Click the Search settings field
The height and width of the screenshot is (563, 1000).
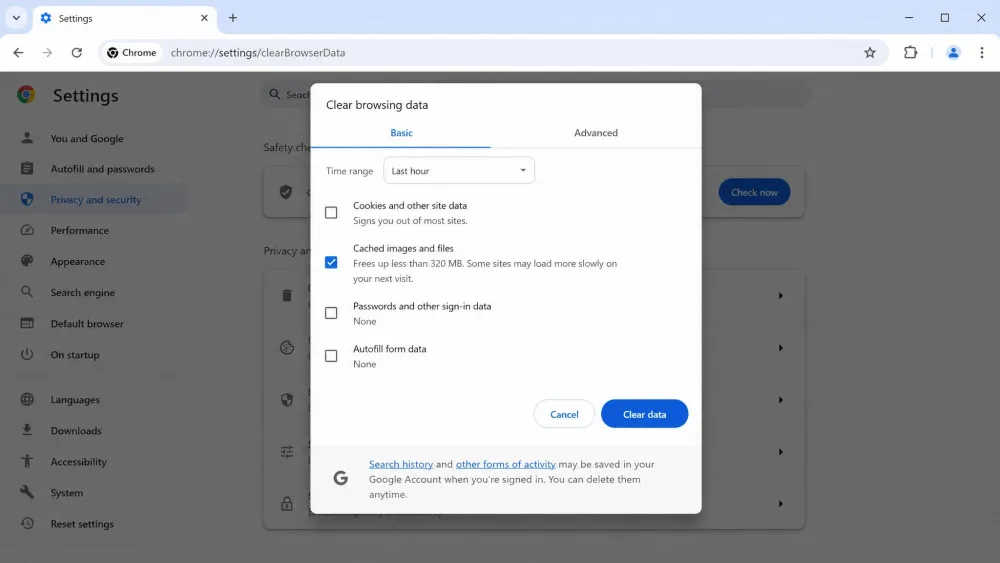pyautogui.click(x=536, y=94)
